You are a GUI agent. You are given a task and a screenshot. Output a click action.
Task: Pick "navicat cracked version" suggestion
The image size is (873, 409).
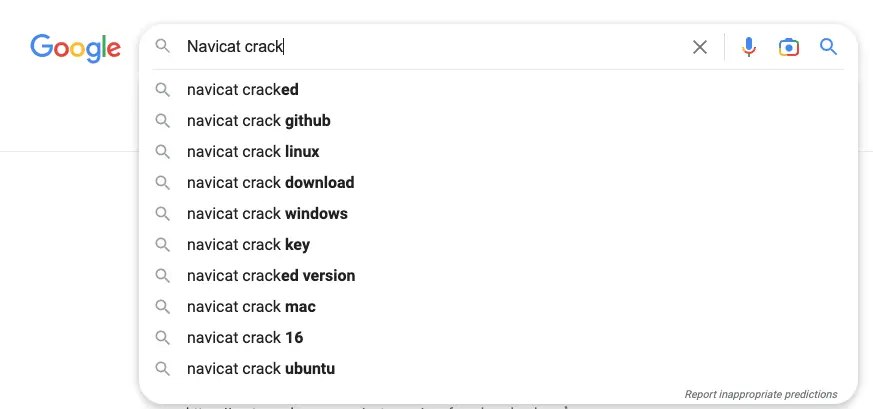tap(271, 276)
